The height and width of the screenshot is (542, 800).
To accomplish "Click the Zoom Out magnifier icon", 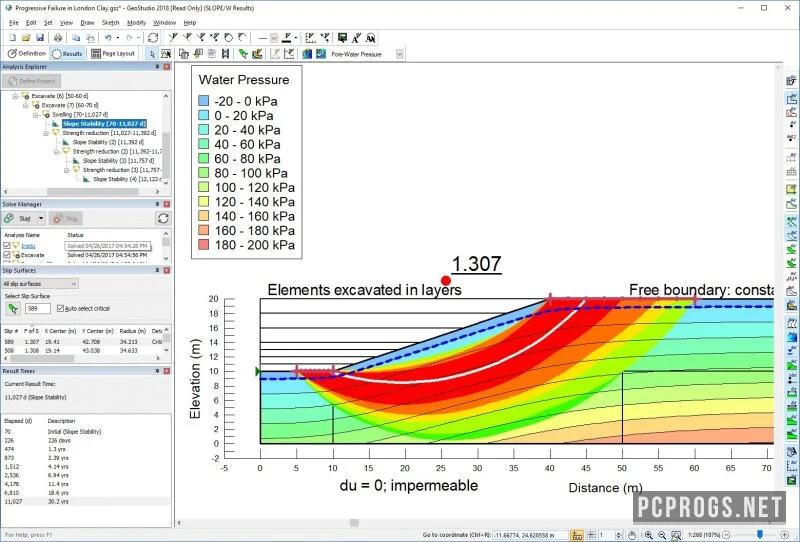I will pos(662,535).
